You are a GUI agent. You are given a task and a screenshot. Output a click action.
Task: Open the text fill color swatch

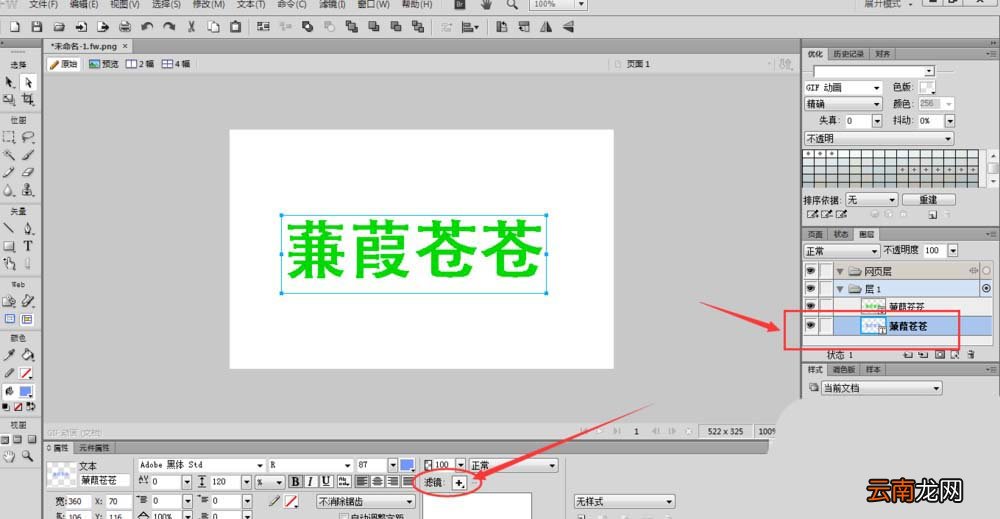tap(407, 465)
